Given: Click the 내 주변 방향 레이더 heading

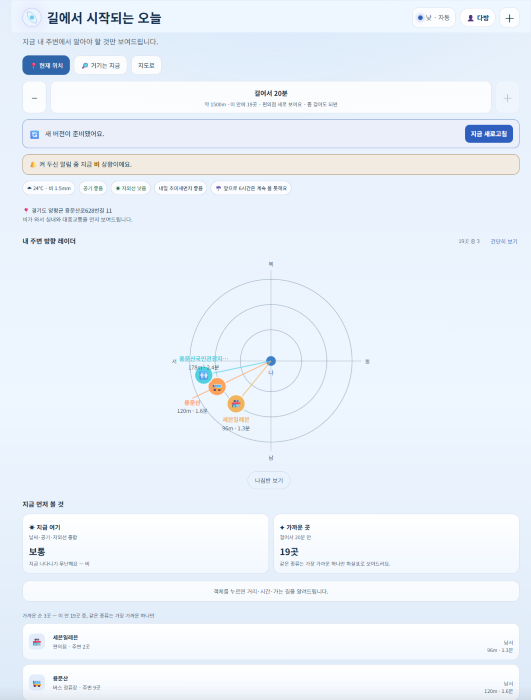Looking at the screenshot, I should [x=49, y=241].
